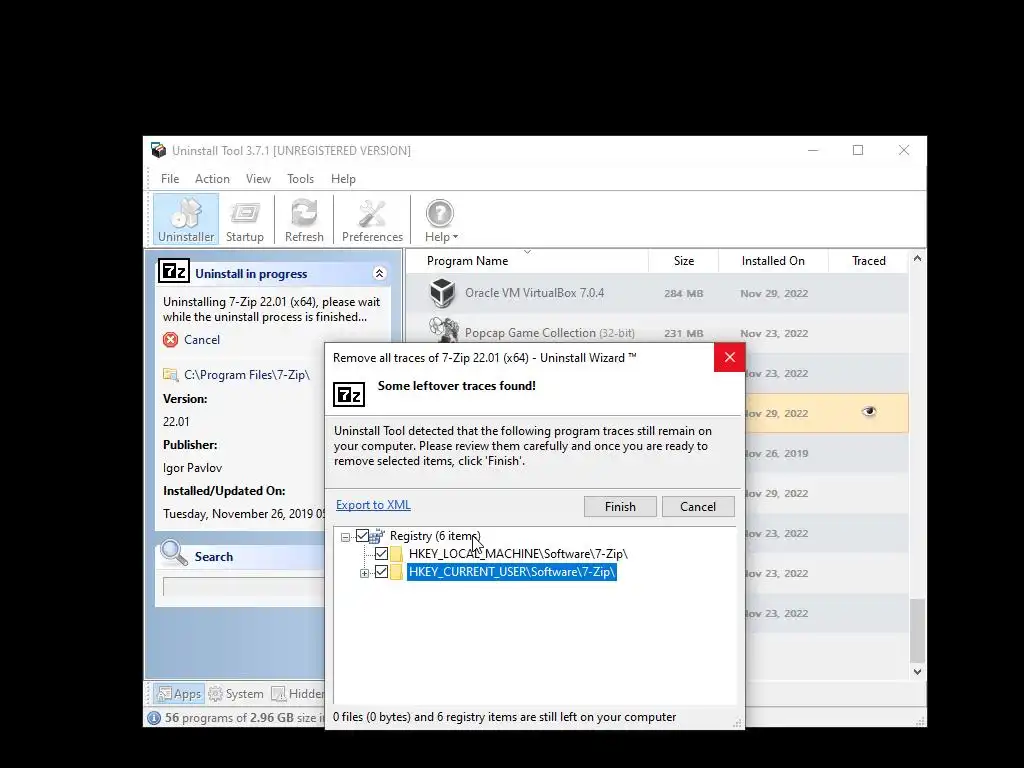Click the 7z icon in wizard dialog

tap(349, 394)
